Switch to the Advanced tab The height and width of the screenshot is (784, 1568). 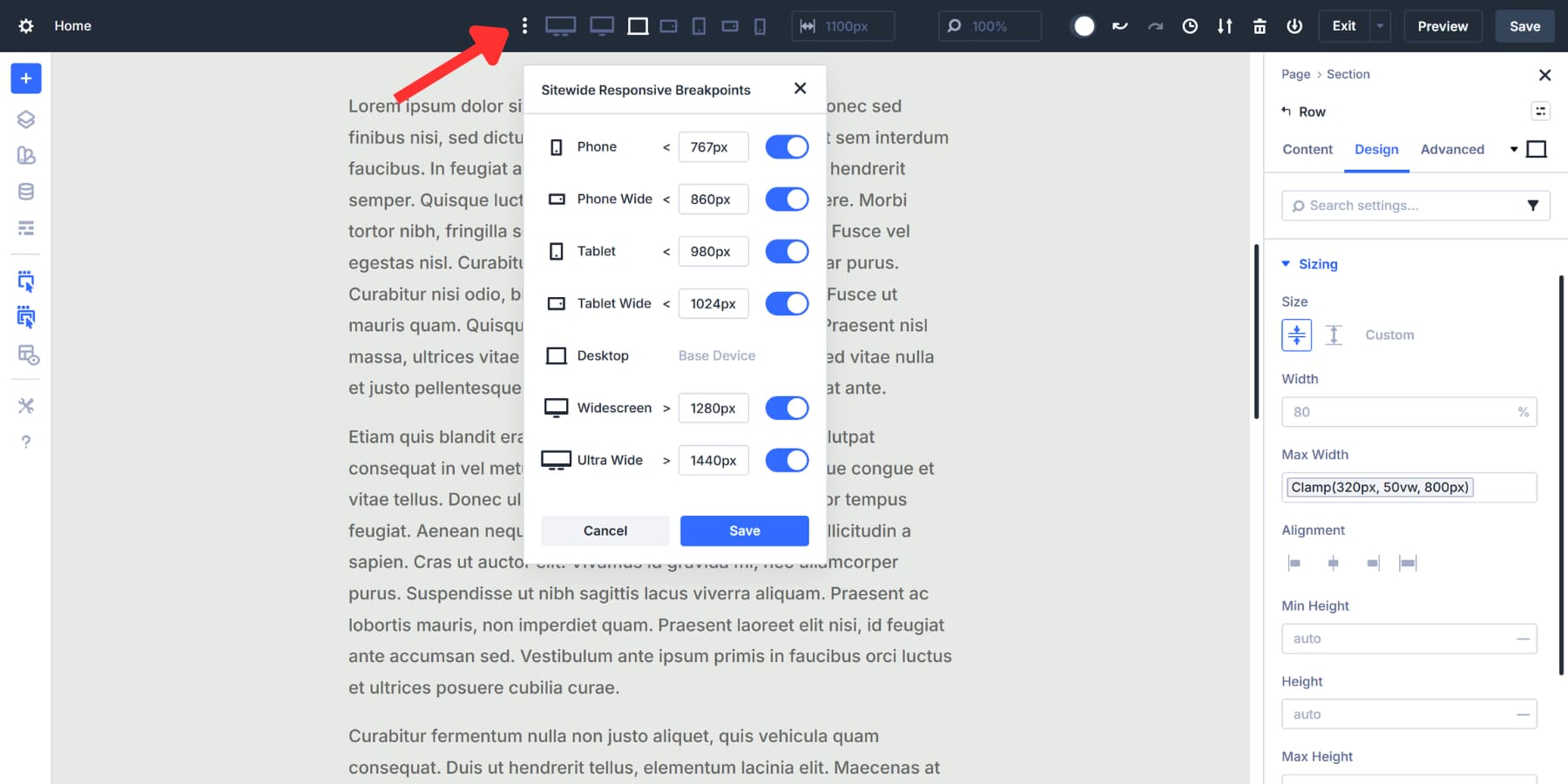1451,149
